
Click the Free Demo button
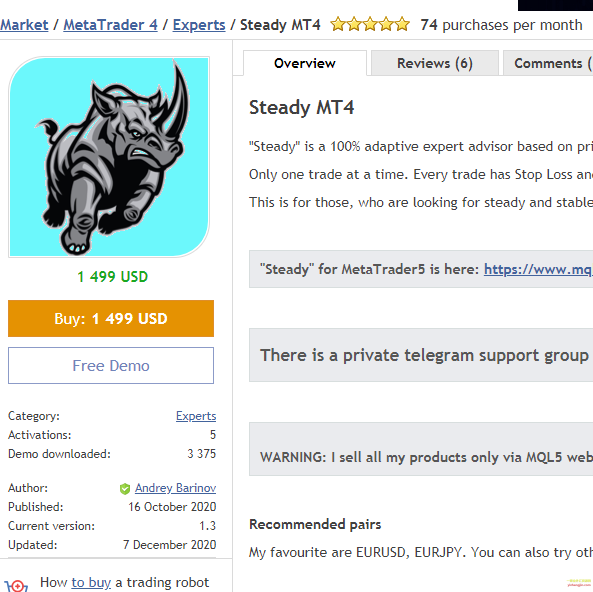point(111,365)
